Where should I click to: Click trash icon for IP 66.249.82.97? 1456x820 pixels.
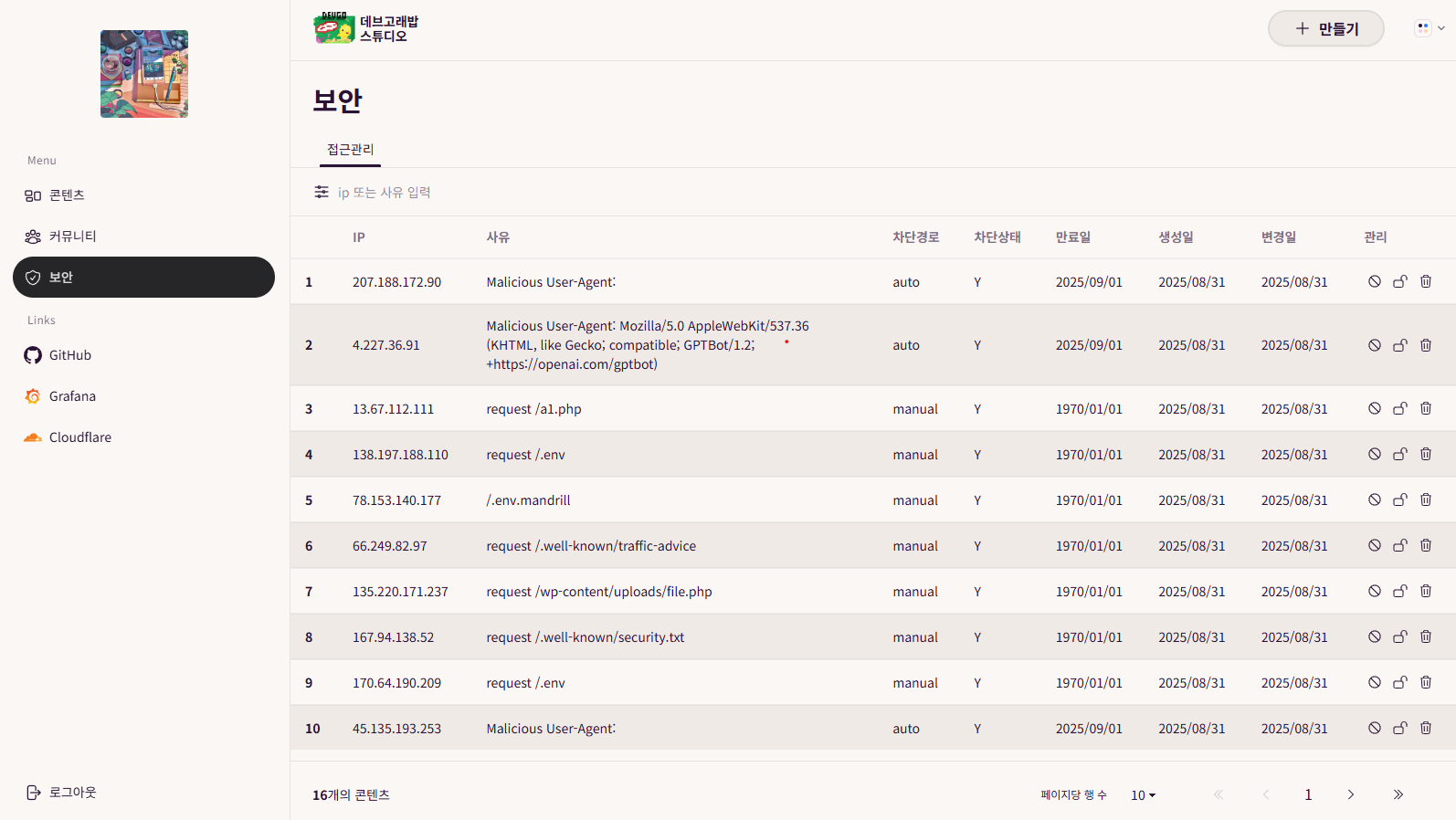(x=1425, y=545)
